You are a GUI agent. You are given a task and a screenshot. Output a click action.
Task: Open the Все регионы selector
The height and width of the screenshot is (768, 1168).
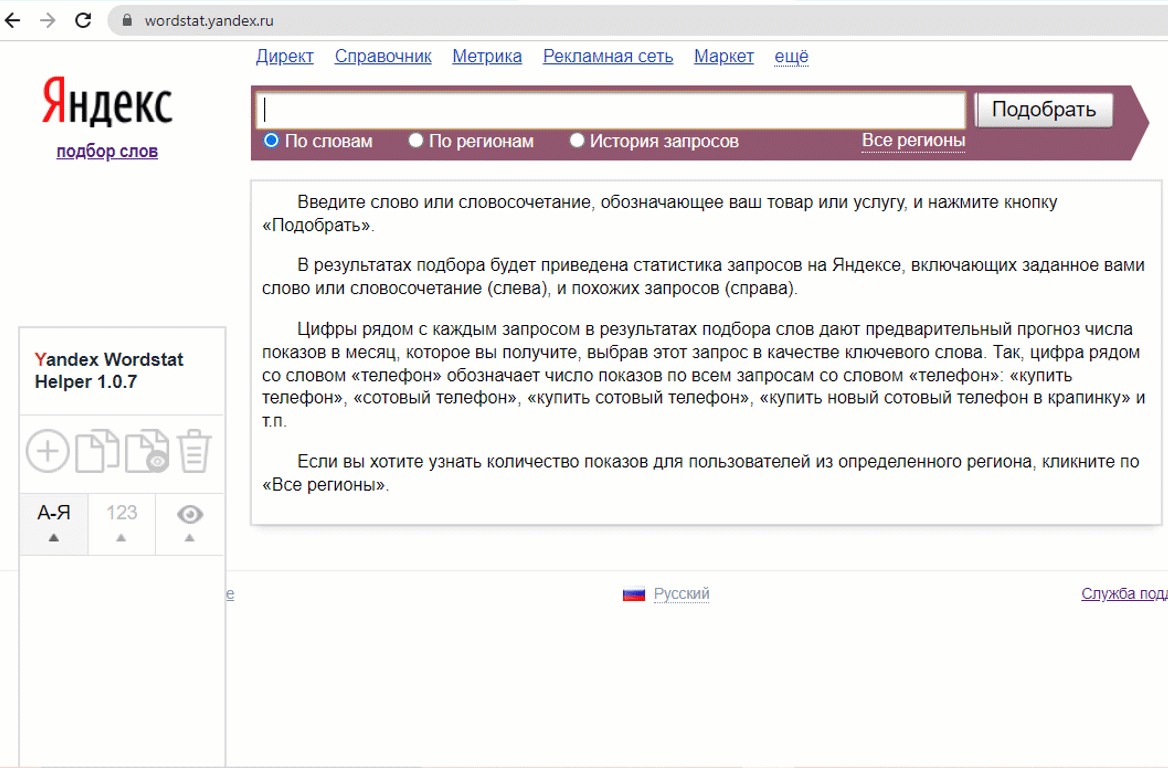click(913, 140)
